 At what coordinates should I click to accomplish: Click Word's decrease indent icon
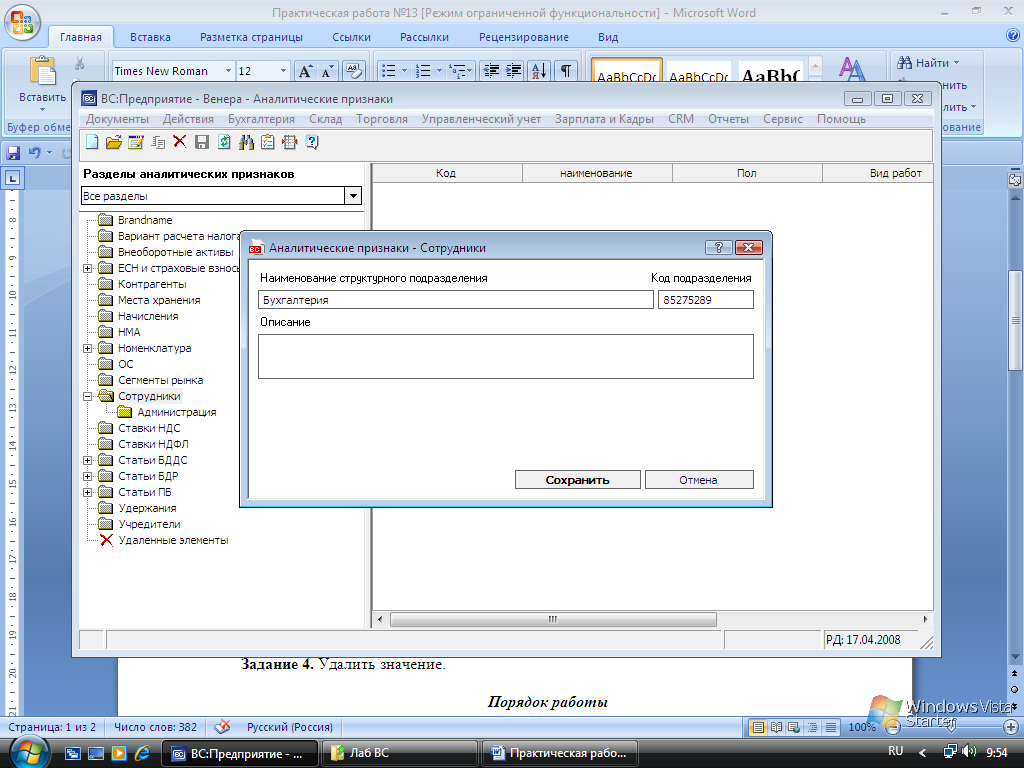[x=491, y=71]
